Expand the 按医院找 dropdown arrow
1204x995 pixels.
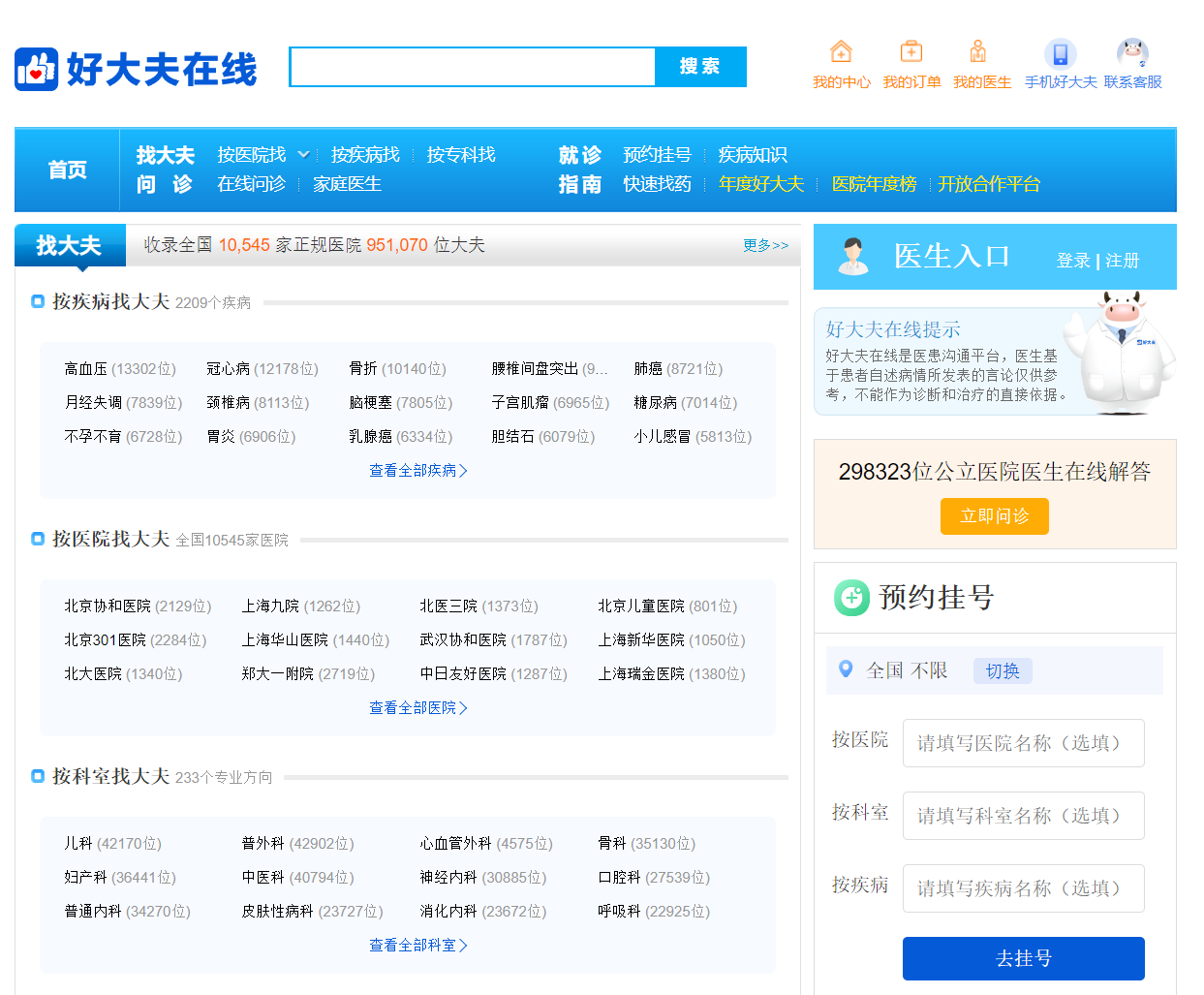point(303,155)
